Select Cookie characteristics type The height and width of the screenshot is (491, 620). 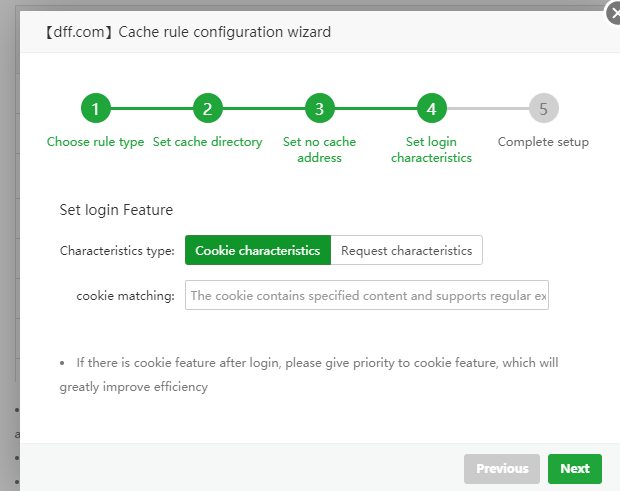point(257,250)
